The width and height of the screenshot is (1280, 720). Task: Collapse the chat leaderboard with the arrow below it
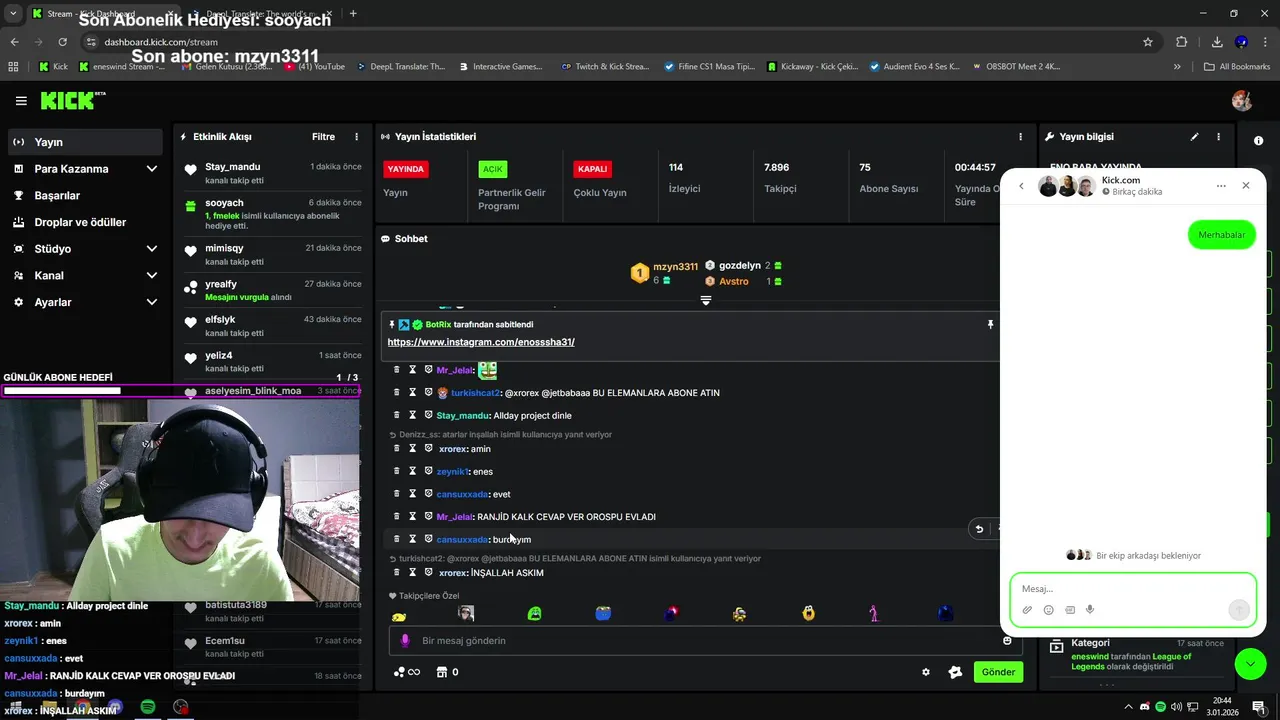pyautogui.click(x=706, y=300)
